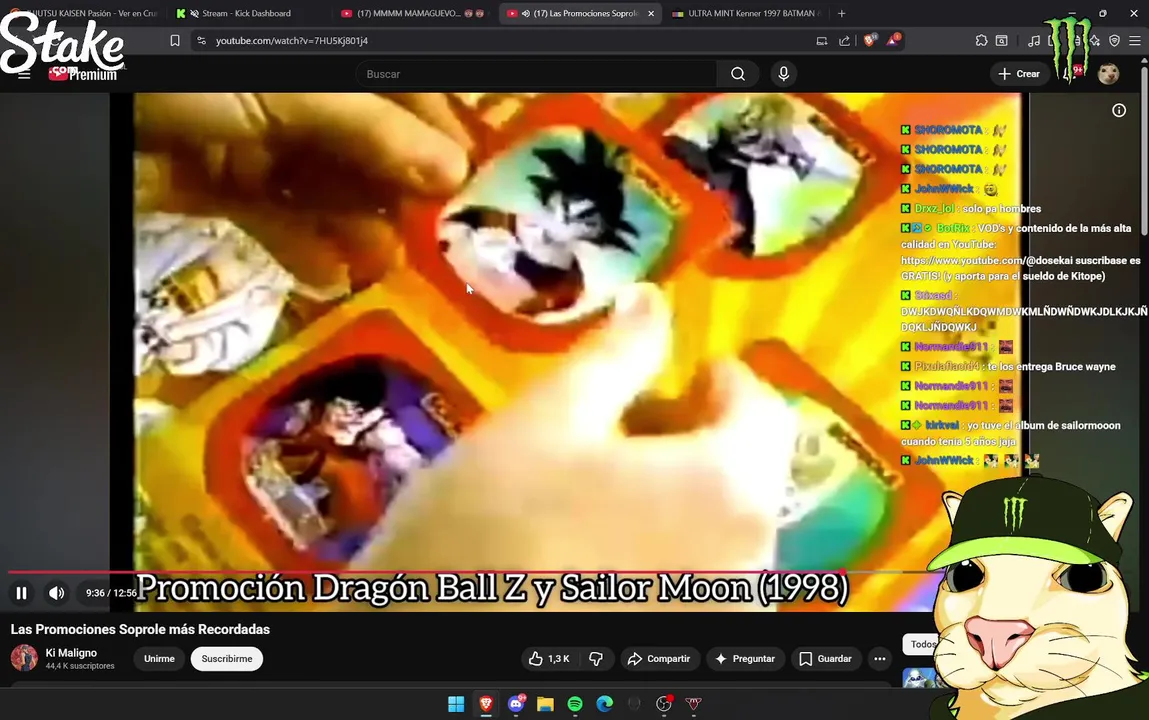Share this page via address bar icon
Viewport: 1149px width, 720px height.
(844, 41)
